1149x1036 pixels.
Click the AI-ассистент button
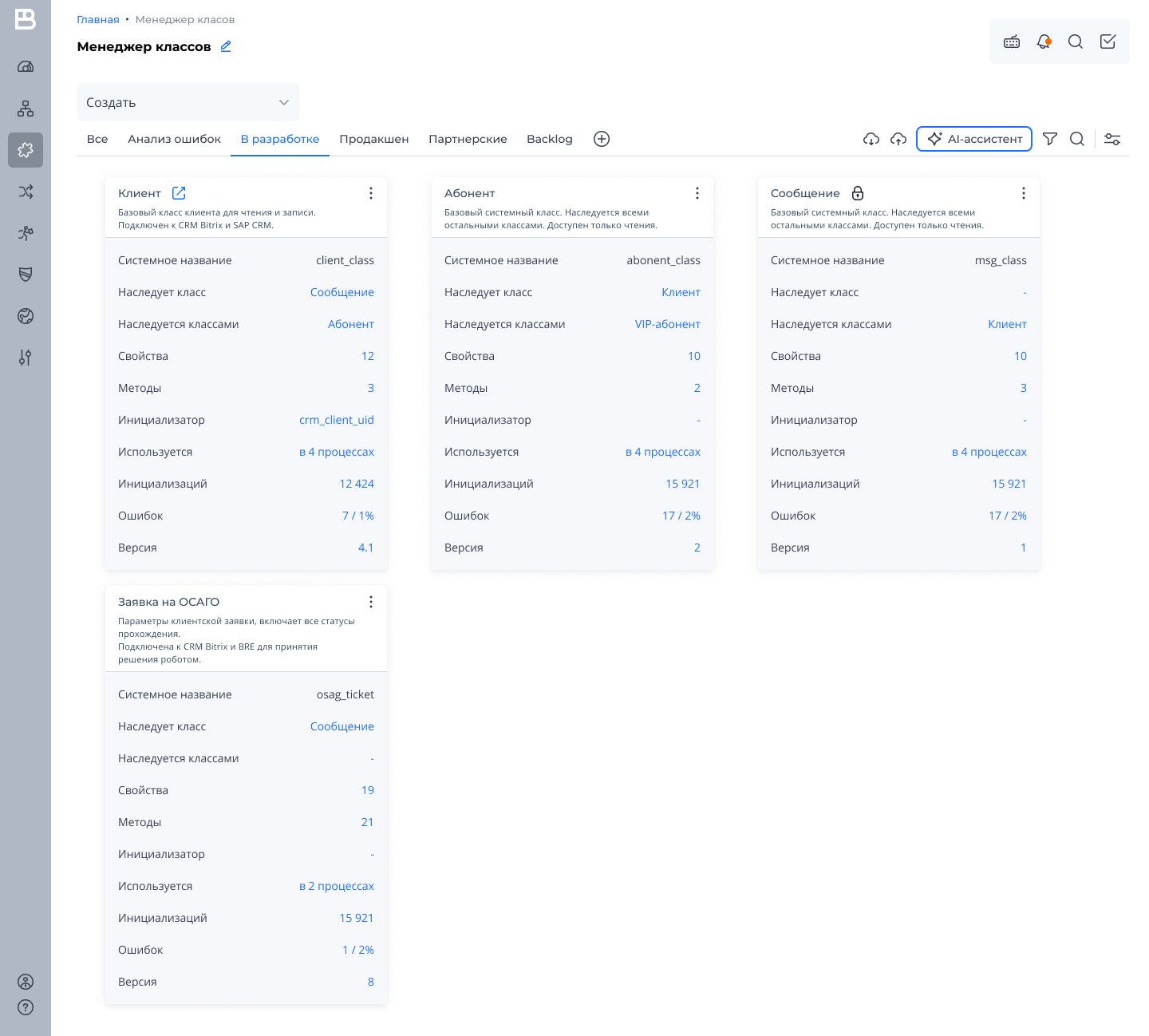974,139
